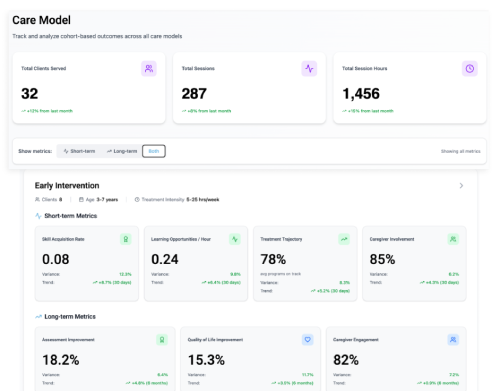This screenshot has height=391, width=500.
Task: Click the clients icon in Early Intervention details
Action: pos(37,199)
